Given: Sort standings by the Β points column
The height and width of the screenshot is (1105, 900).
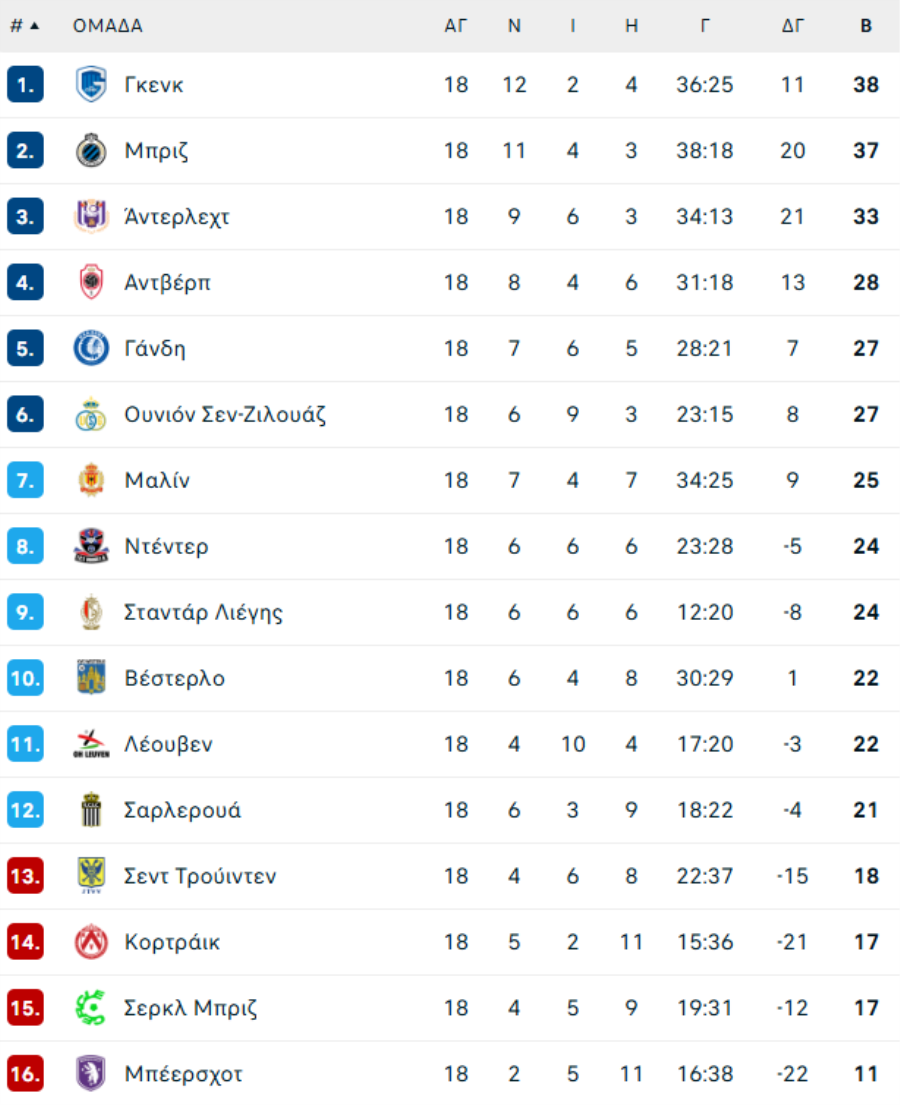Looking at the screenshot, I should (x=866, y=26).
